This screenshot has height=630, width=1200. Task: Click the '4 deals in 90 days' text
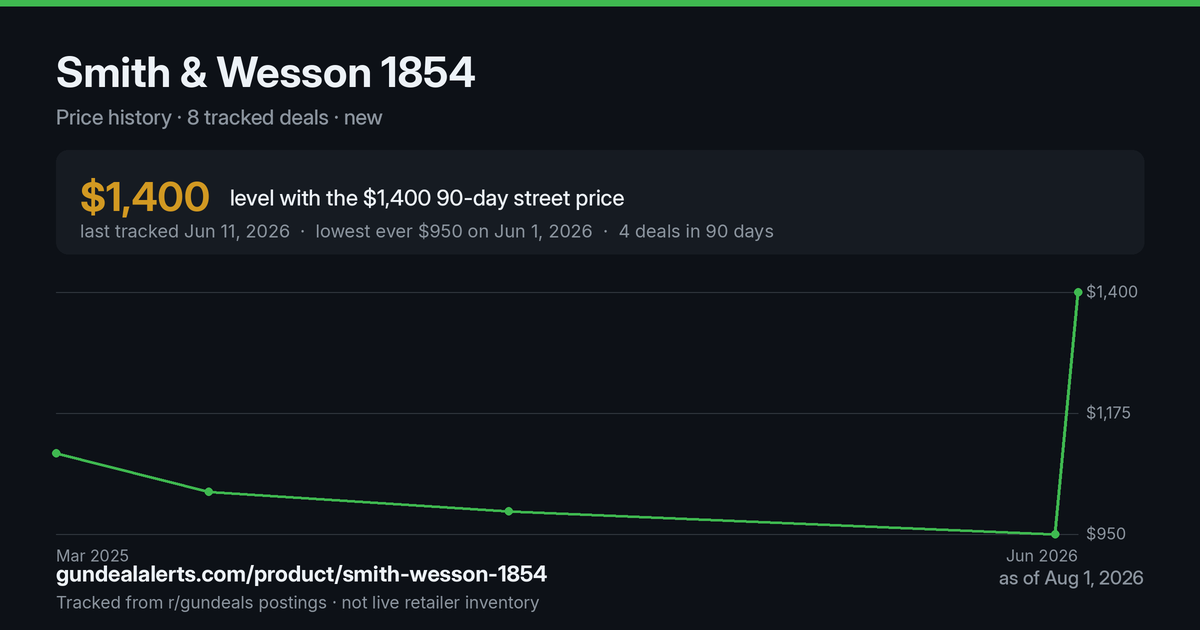(x=696, y=231)
